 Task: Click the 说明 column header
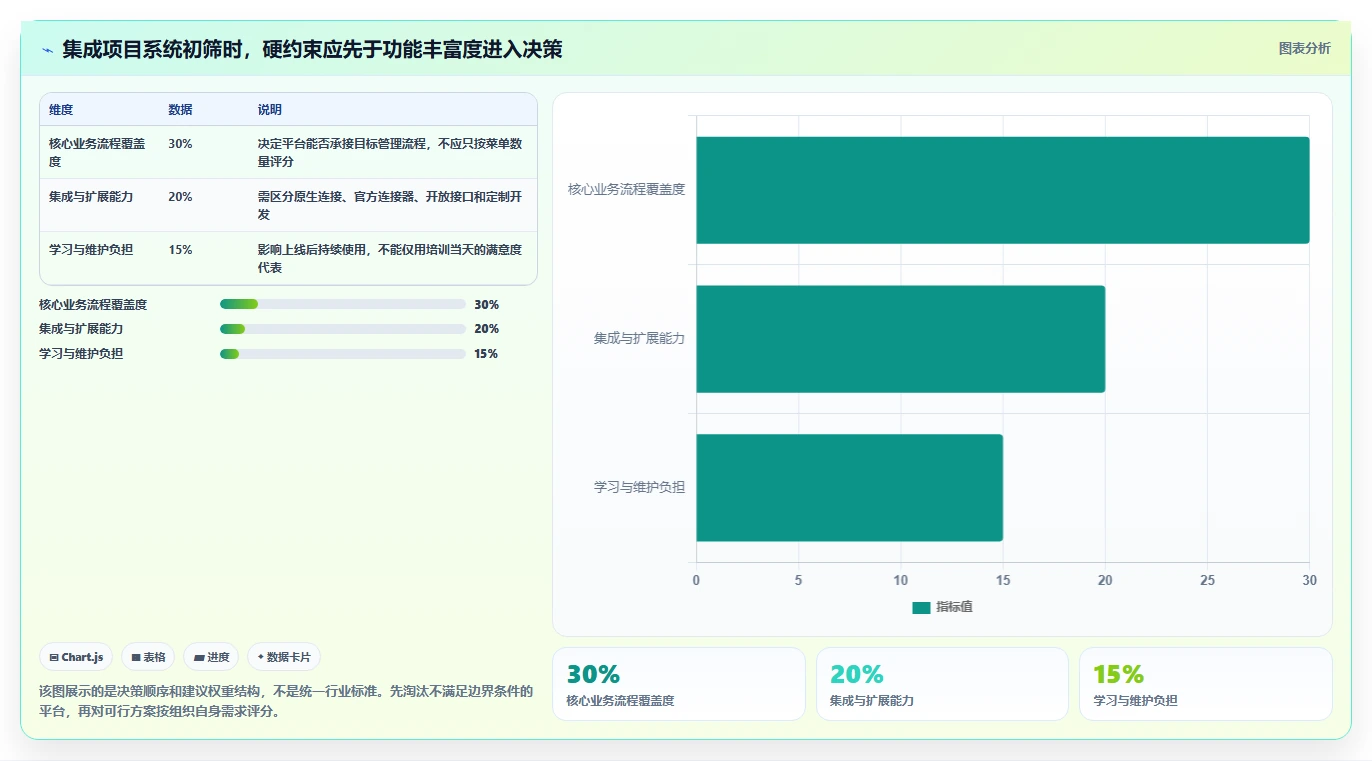click(270, 110)
